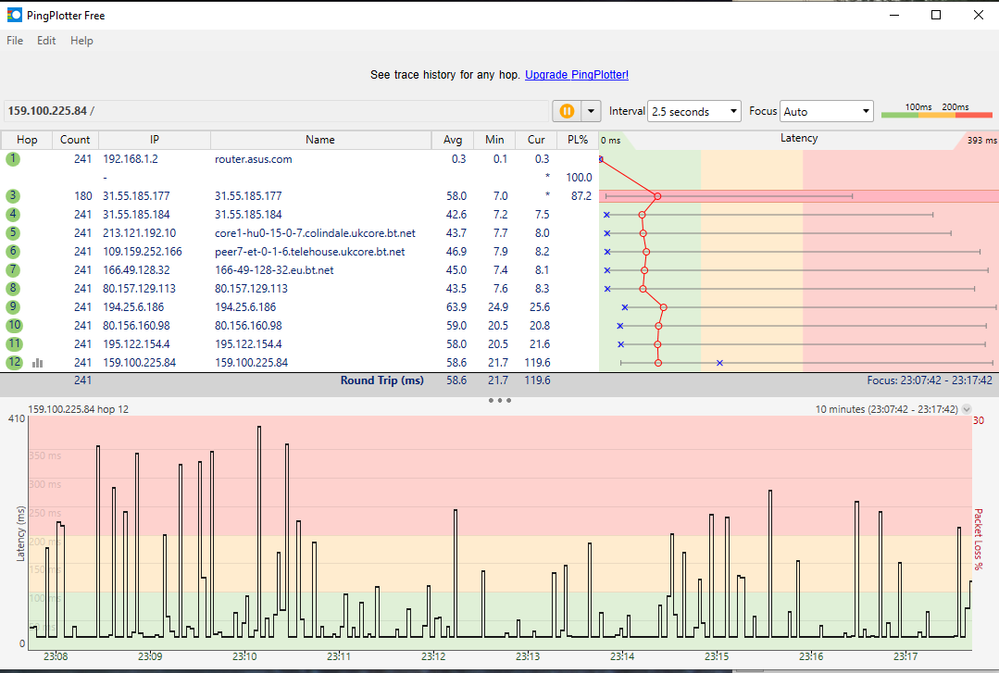Click the PL% column header

(577, 140)
